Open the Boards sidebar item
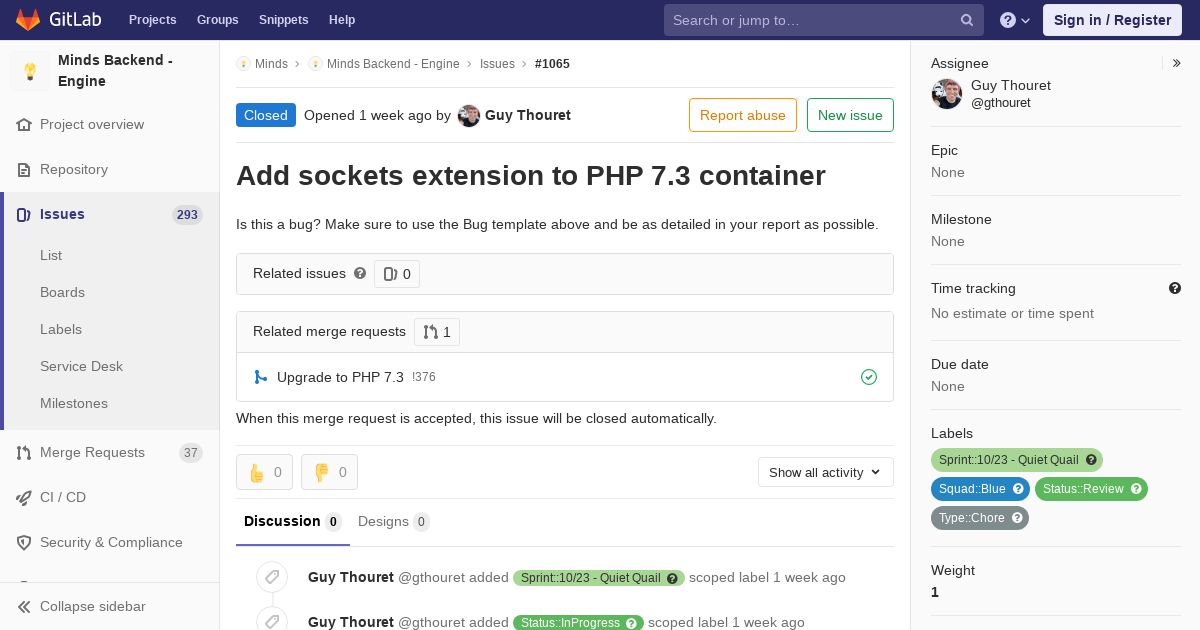This screenshot has width=1200, height=630. click(62, 292)
